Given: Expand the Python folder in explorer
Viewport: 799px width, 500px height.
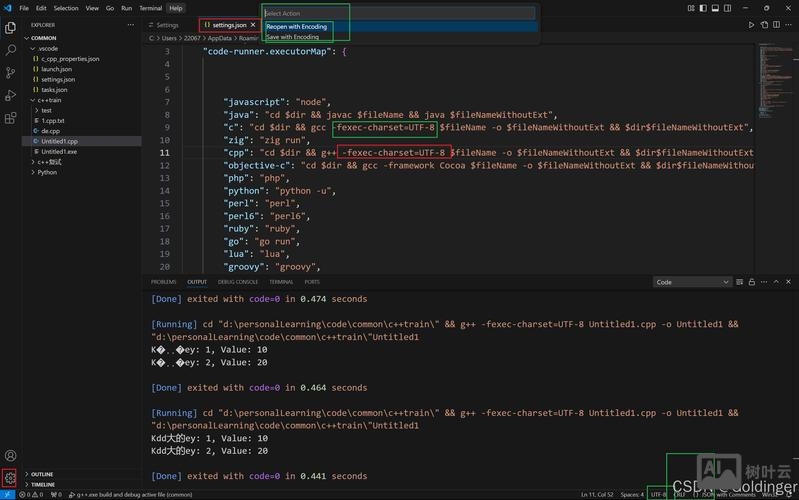Looking at the screenshot, I should coord(47,172).
